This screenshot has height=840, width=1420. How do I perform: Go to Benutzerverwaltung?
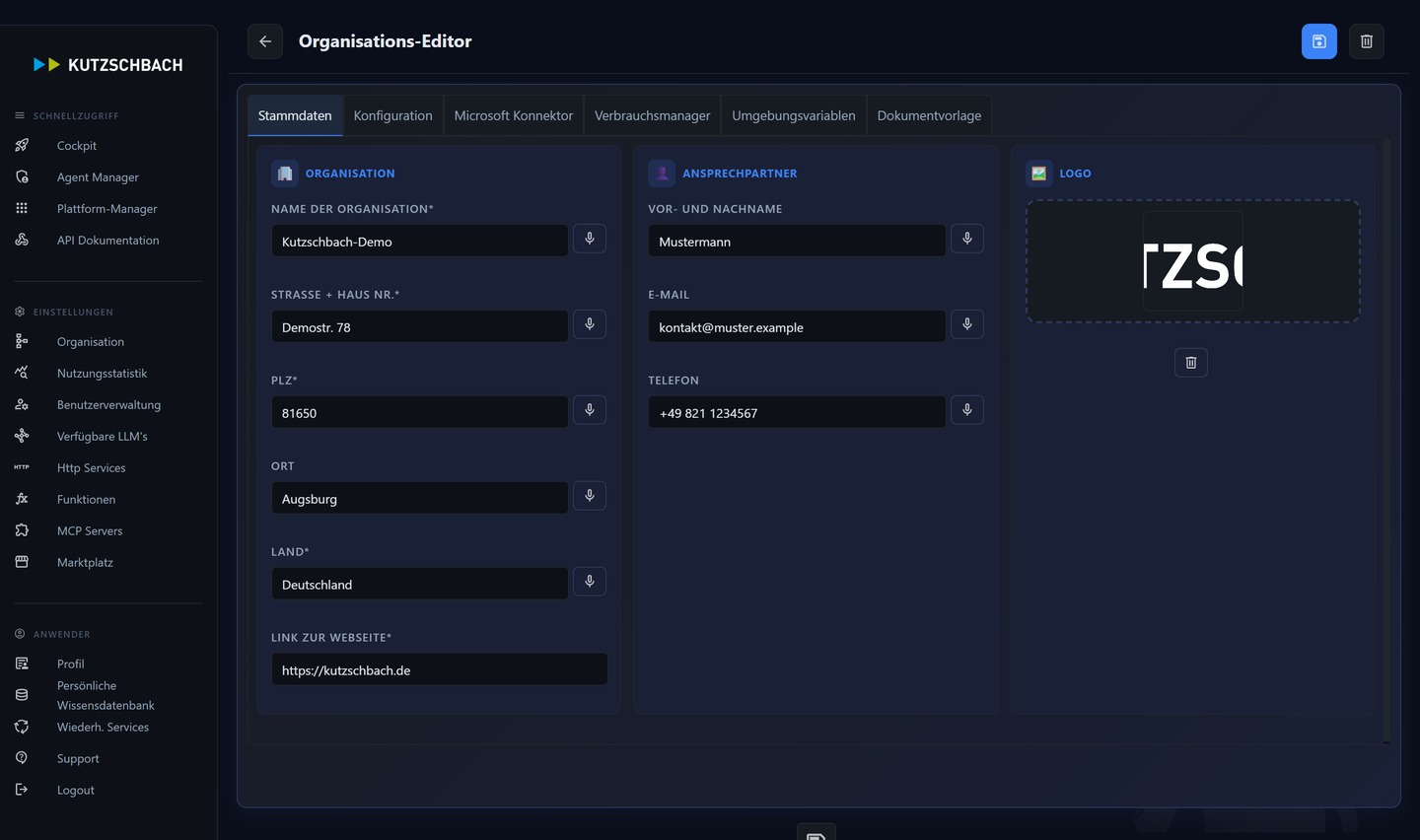[x=108, y=405]
